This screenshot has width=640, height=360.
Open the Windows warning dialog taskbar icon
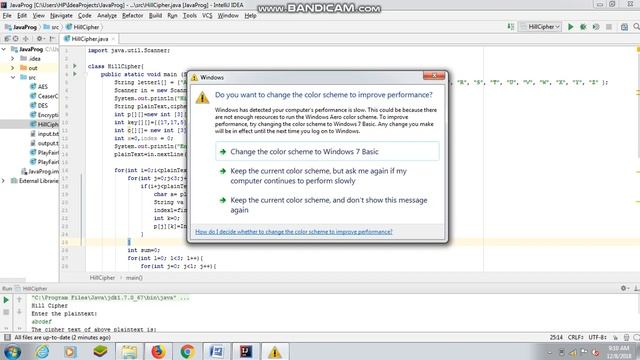click(275, 351)
